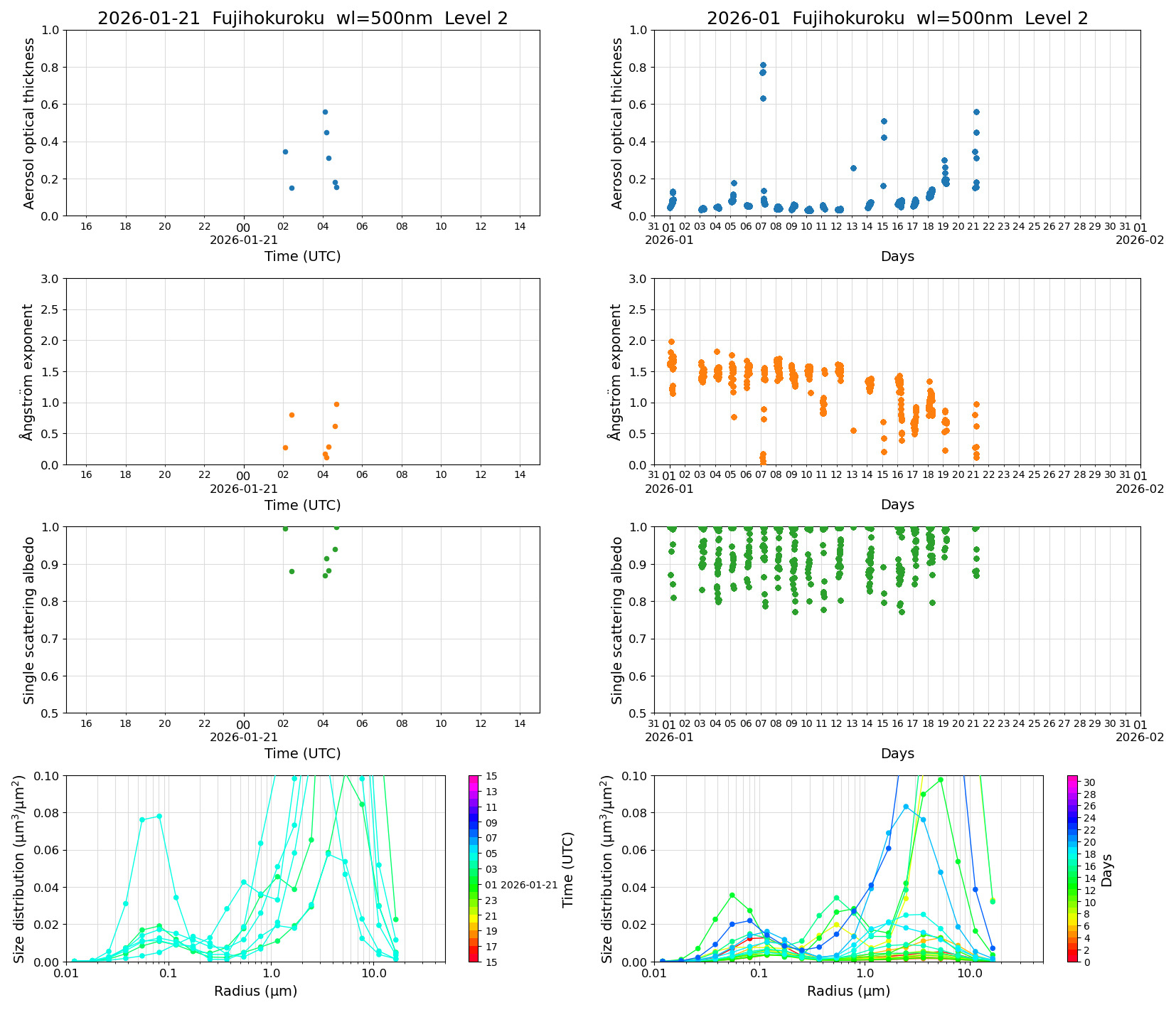Click the Time (UTC) colorbar gradient
The image size is (1176, 1010).
[x=474, y=868]
